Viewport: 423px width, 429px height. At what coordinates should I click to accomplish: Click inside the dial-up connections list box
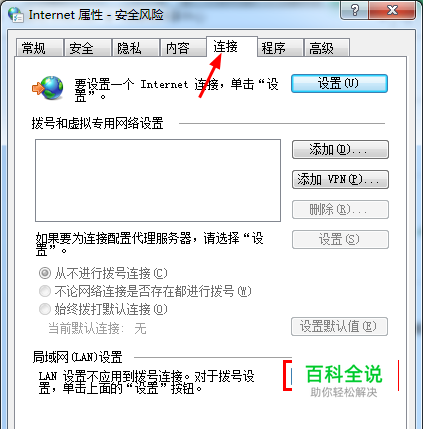click(x=158, y=180)
